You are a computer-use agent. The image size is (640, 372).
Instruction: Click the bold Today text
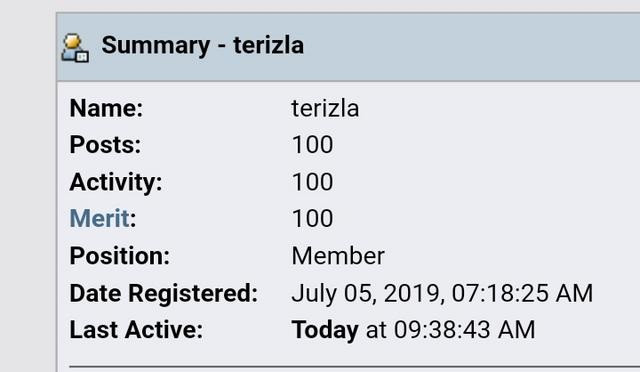coord(325,330)
